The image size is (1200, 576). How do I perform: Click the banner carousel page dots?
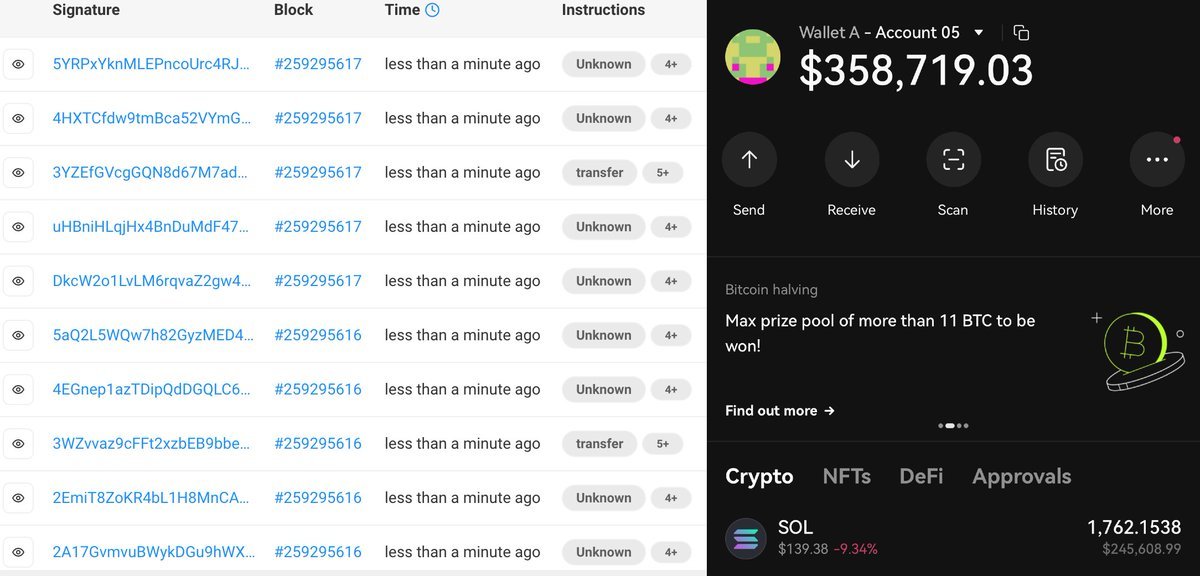(953, 426)
